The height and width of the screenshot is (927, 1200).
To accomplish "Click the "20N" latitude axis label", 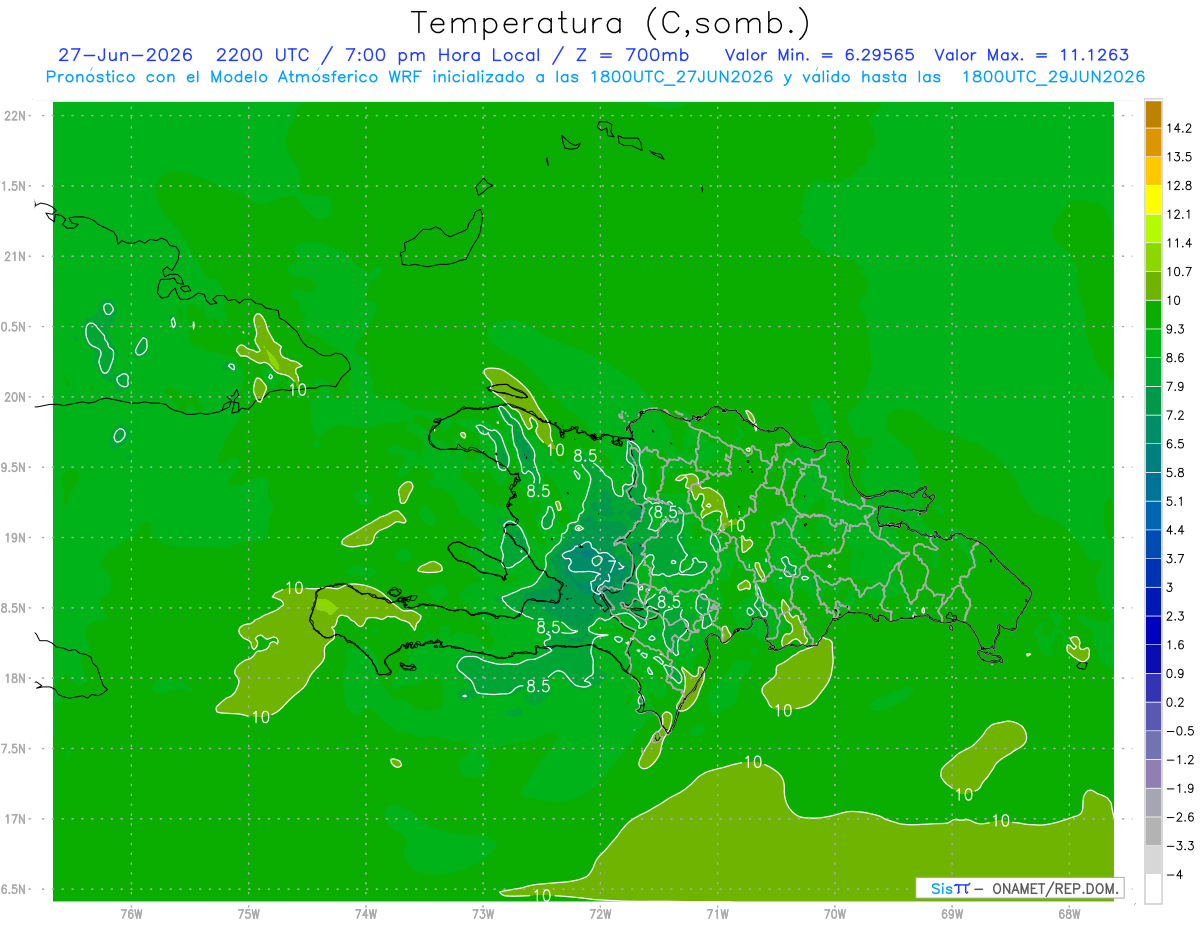I will click(17, 397).
